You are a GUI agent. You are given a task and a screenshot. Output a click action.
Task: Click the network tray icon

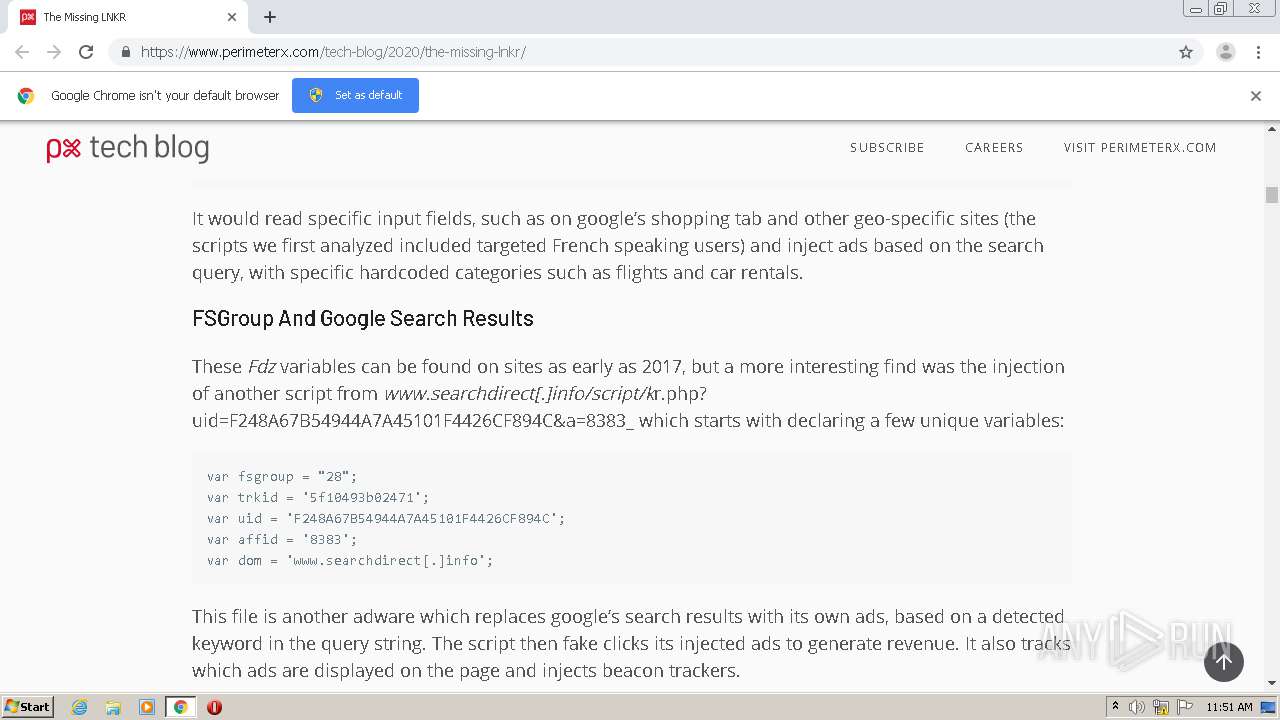[x=1160, y=707]
